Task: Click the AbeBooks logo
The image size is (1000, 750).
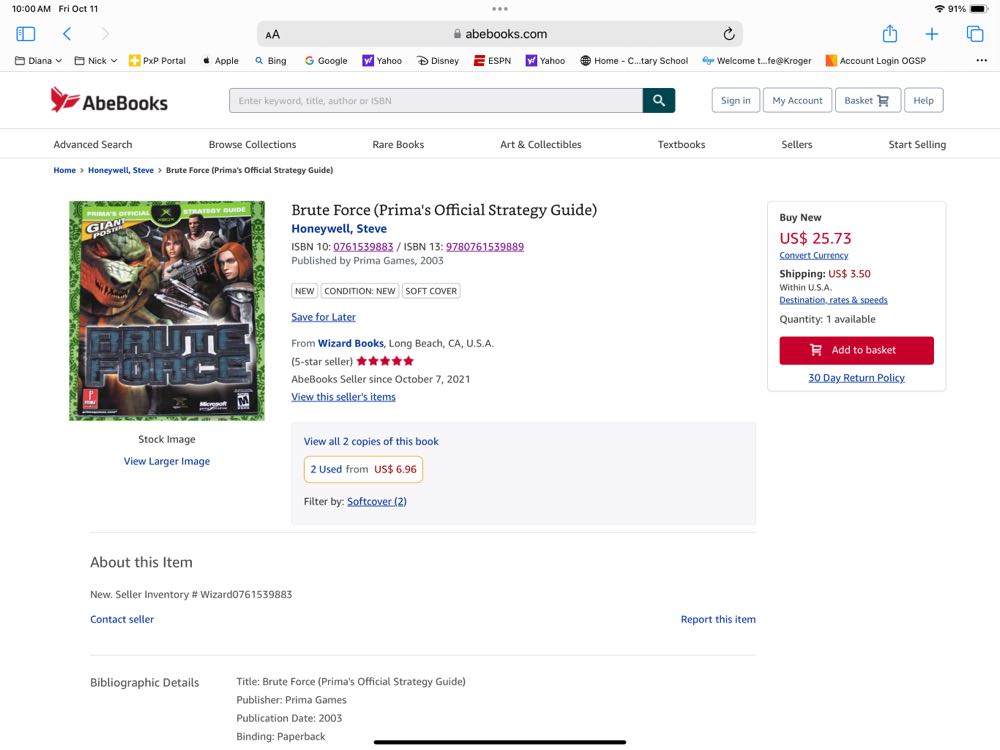Action: pyautogui.click(x=109, y=100)
